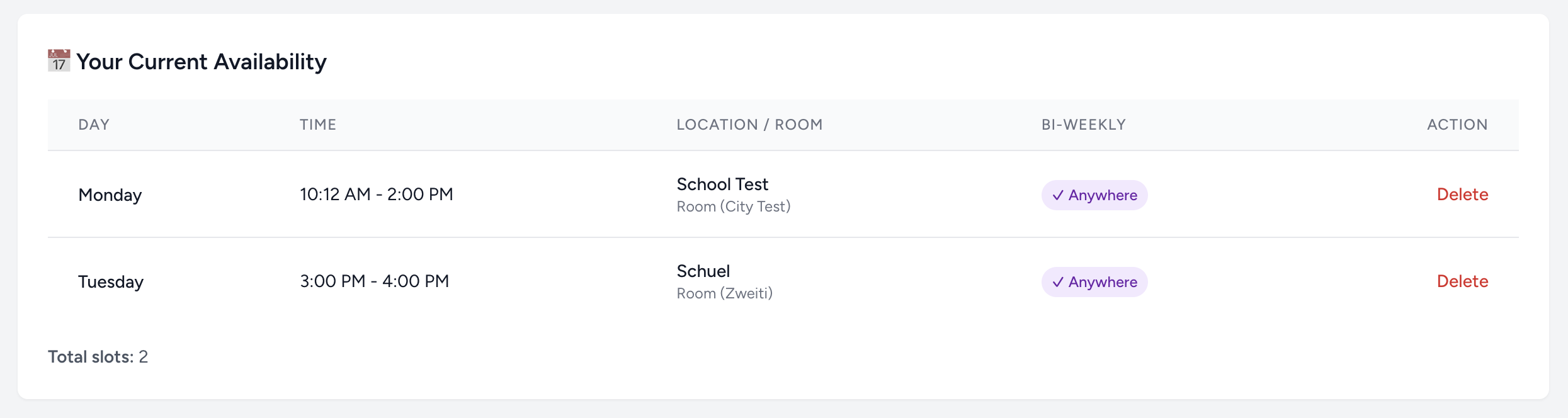Select the Tuesday day cell
The height and width of the screenshot is (418, 1568).
tap(111, 282)
